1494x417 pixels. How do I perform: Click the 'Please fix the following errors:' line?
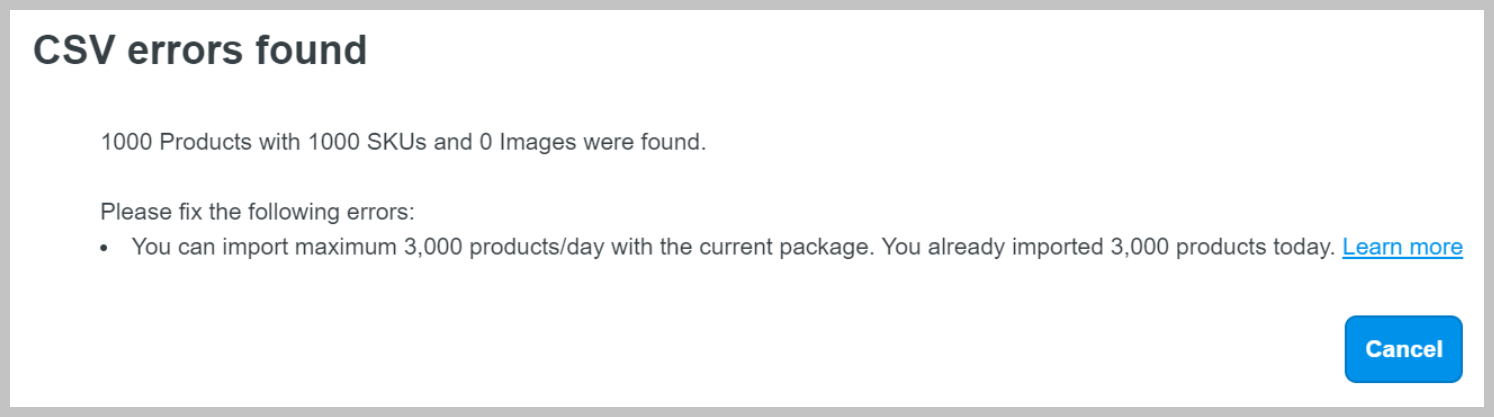(x=257, y=212)
